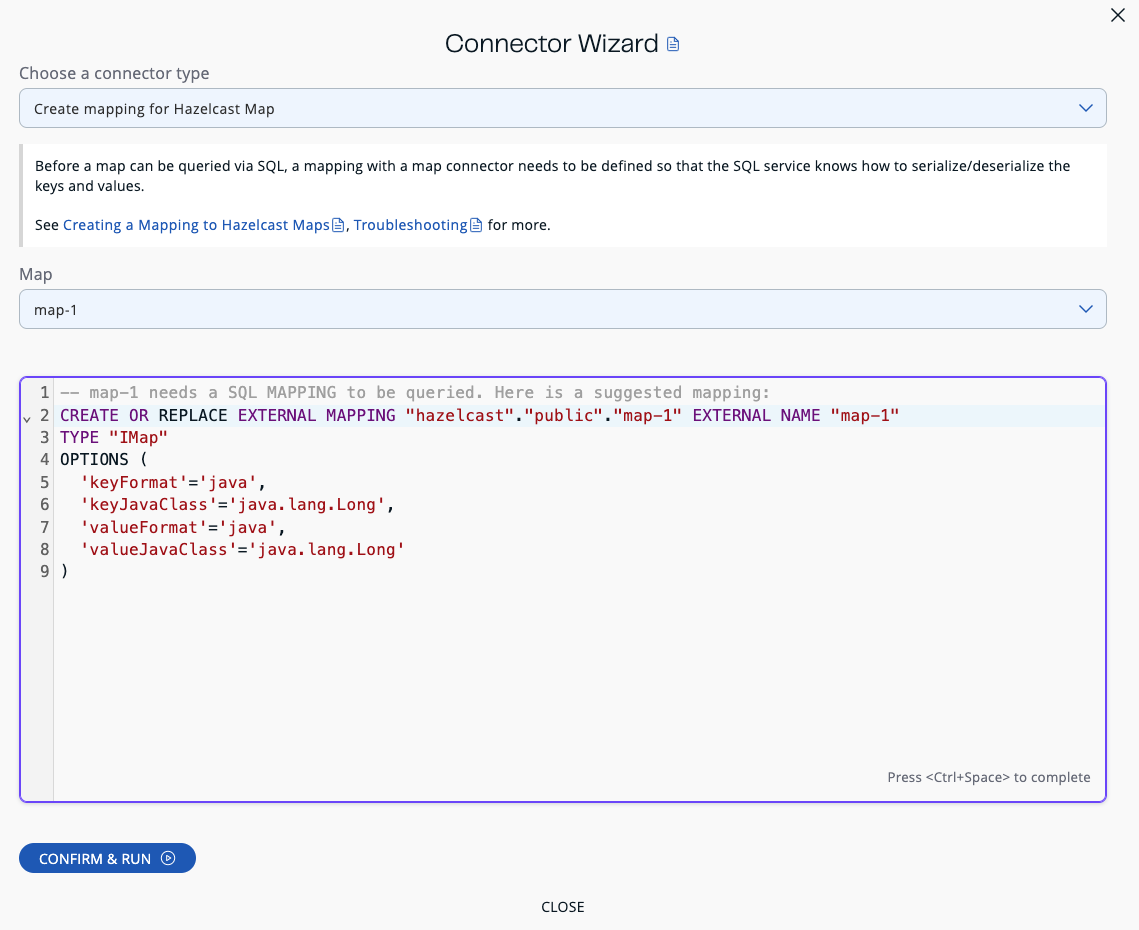Click document icon beside Troubleshooting link

(x=477, y=224)
